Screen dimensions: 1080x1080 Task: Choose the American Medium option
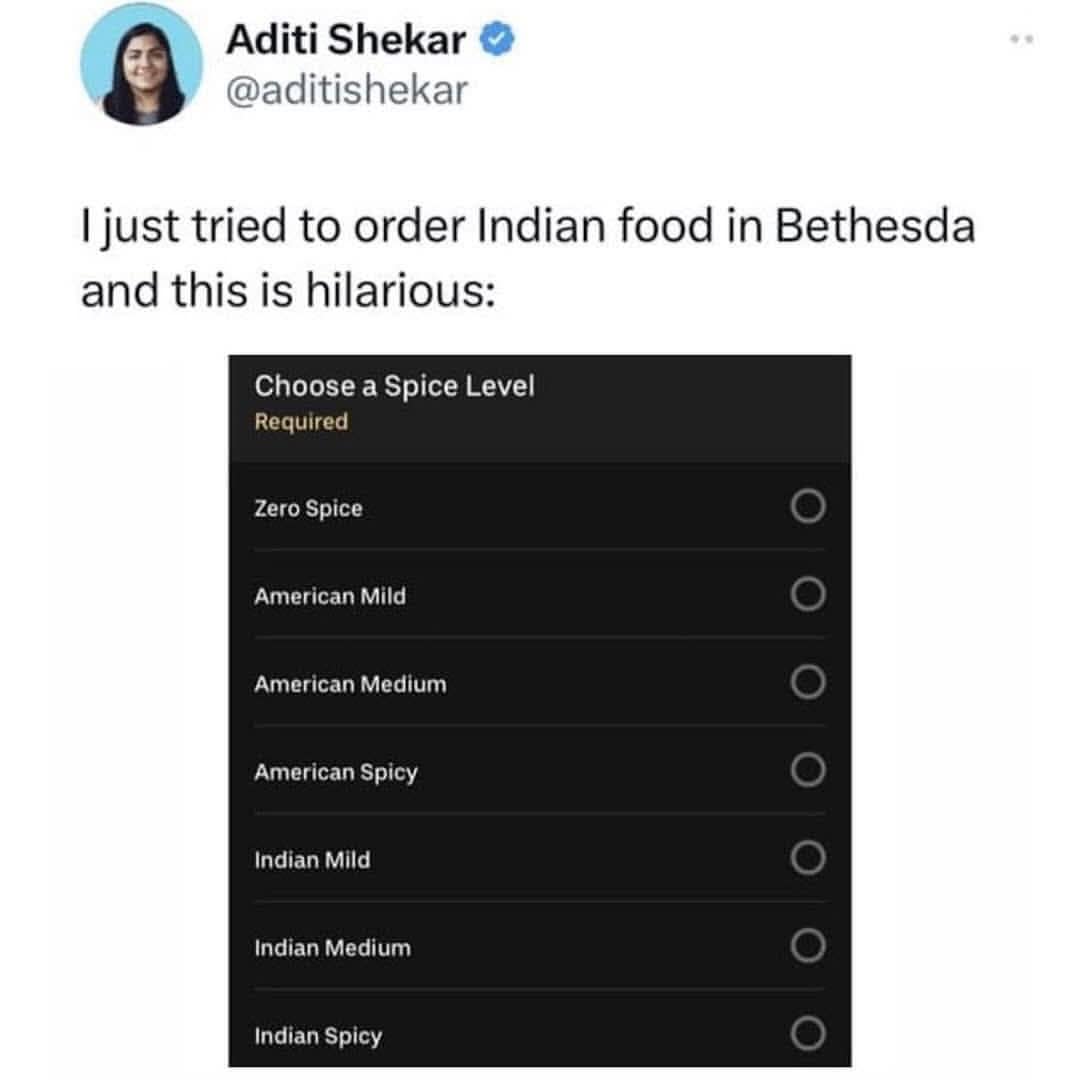tap(806, 684)
